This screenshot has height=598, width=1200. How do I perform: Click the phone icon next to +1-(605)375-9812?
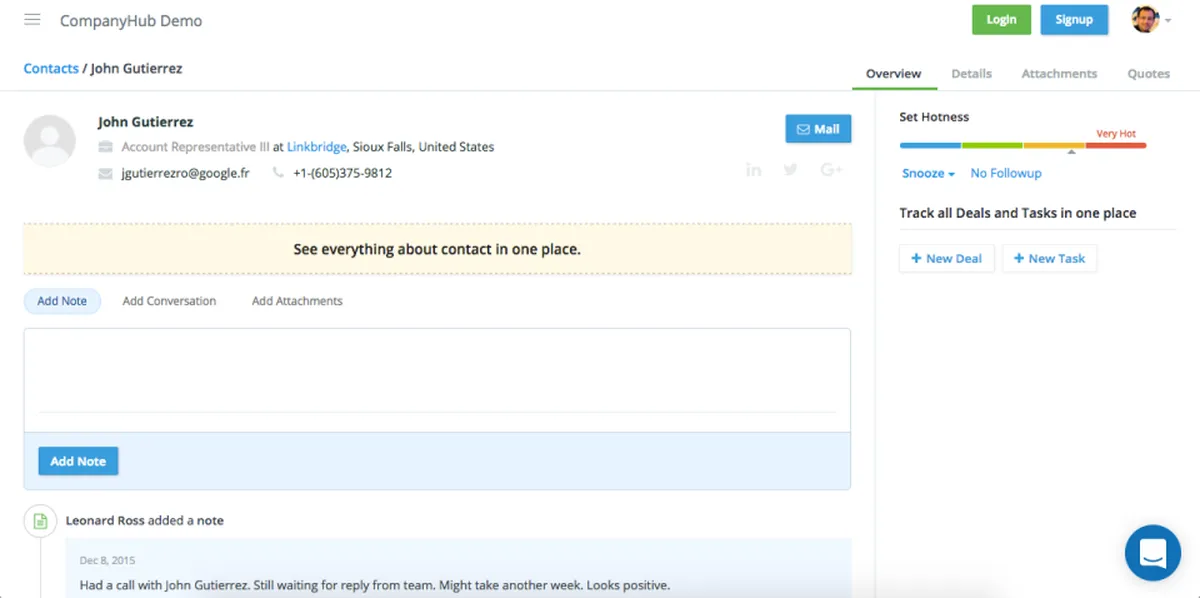tap(278, 173)
